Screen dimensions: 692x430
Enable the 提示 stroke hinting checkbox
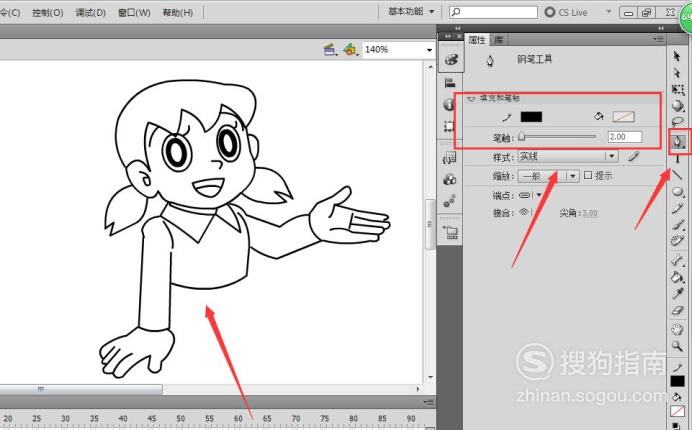[588, 175]
